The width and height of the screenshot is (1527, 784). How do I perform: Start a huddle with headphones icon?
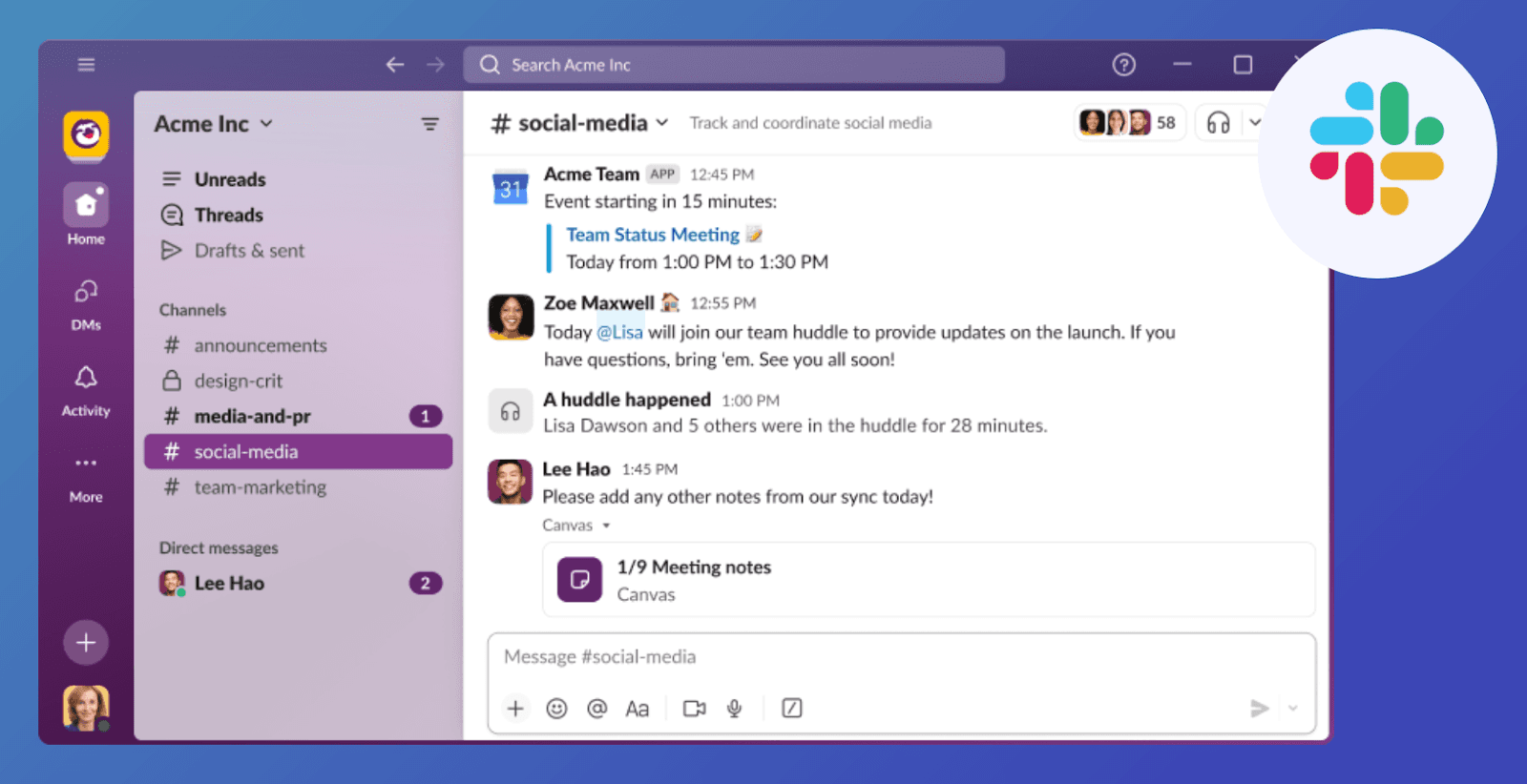click(x=1219, y=122)
